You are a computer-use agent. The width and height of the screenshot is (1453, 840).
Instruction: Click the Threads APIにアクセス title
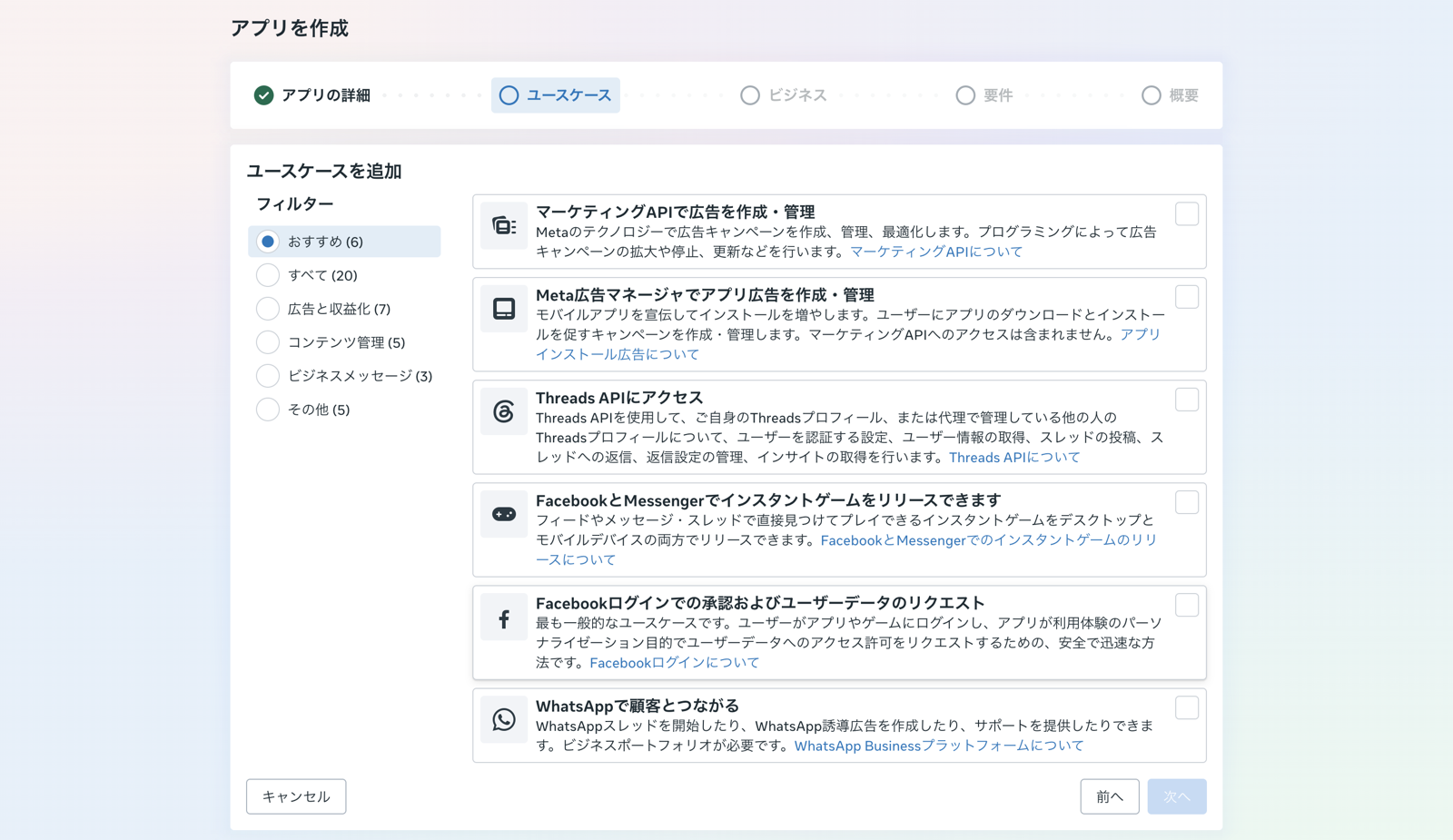[x=619, y=398]
